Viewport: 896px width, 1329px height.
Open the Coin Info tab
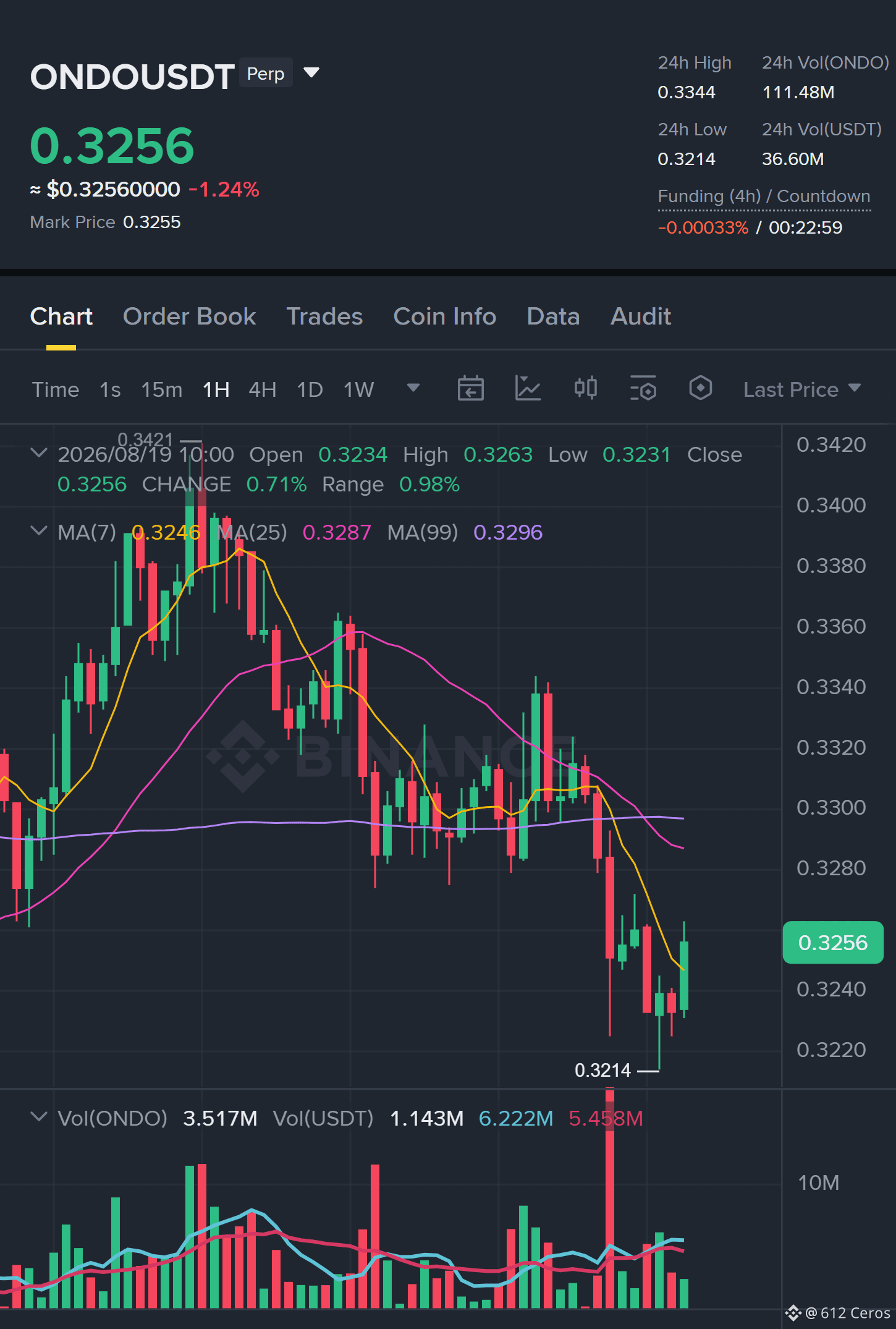click(x=445, y=316)
